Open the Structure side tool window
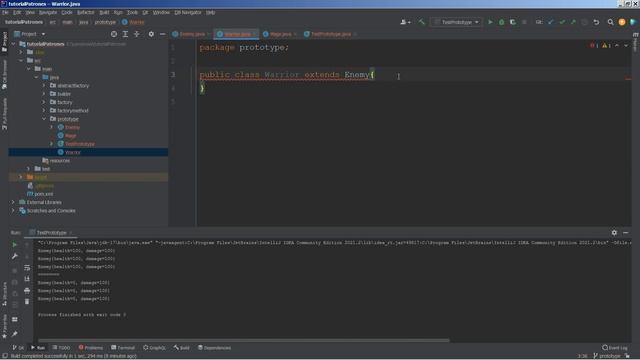640x360 pixels. click(x=4, y=293)
